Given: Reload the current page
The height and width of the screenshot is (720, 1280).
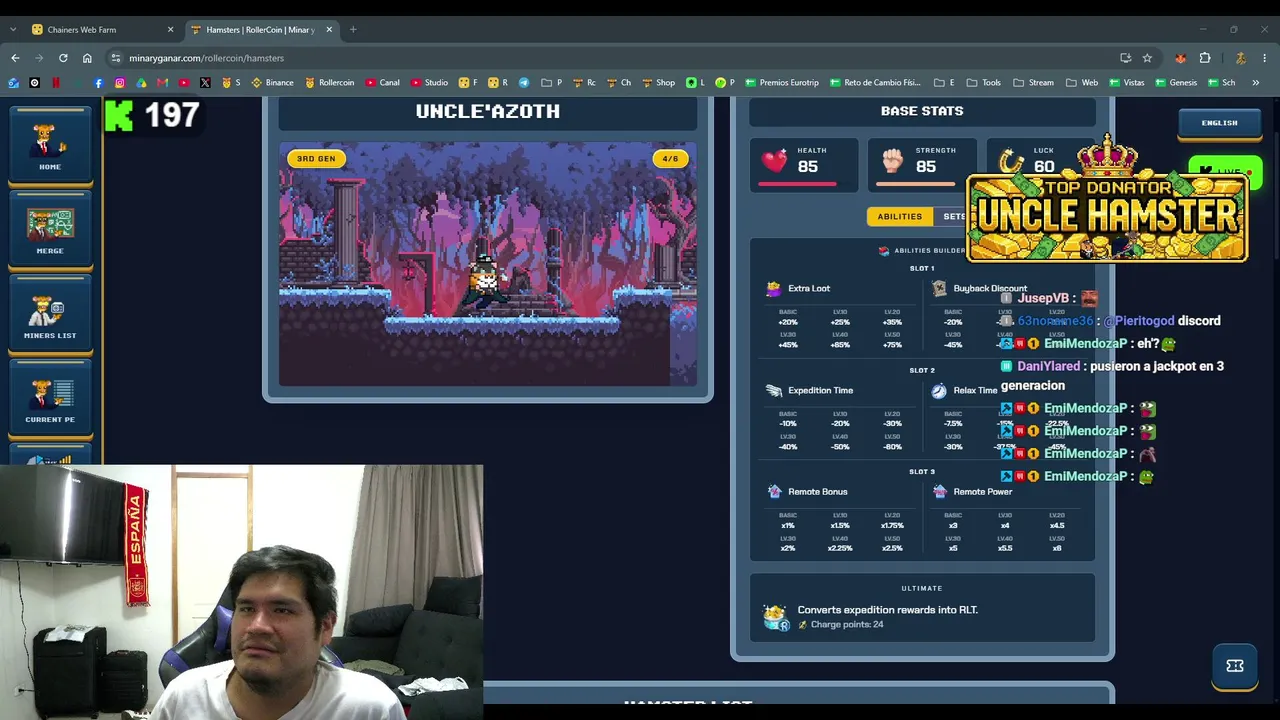Looking at the screenshot, I should pyautogui.click(x=63, y=58).
